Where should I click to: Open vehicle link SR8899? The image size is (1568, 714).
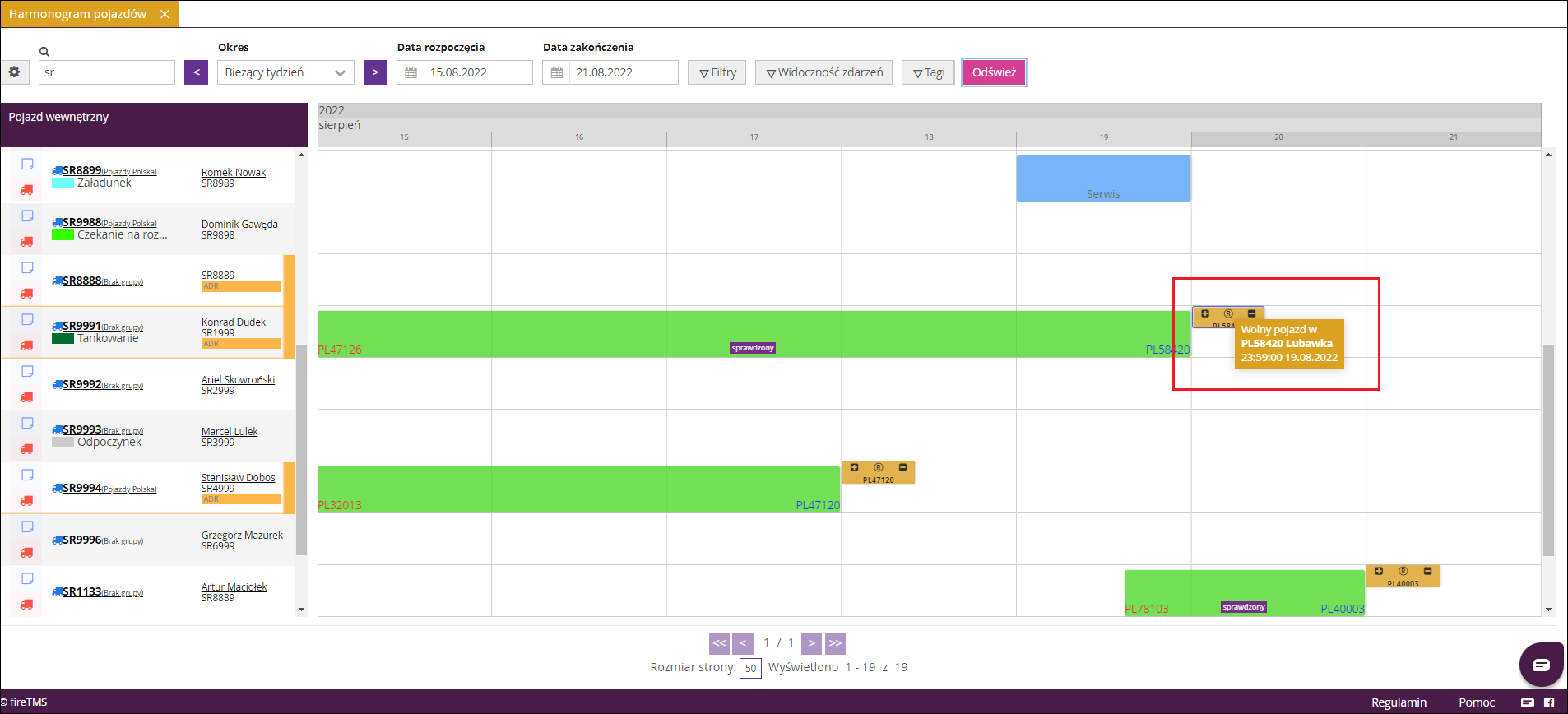tap(81, 170)
